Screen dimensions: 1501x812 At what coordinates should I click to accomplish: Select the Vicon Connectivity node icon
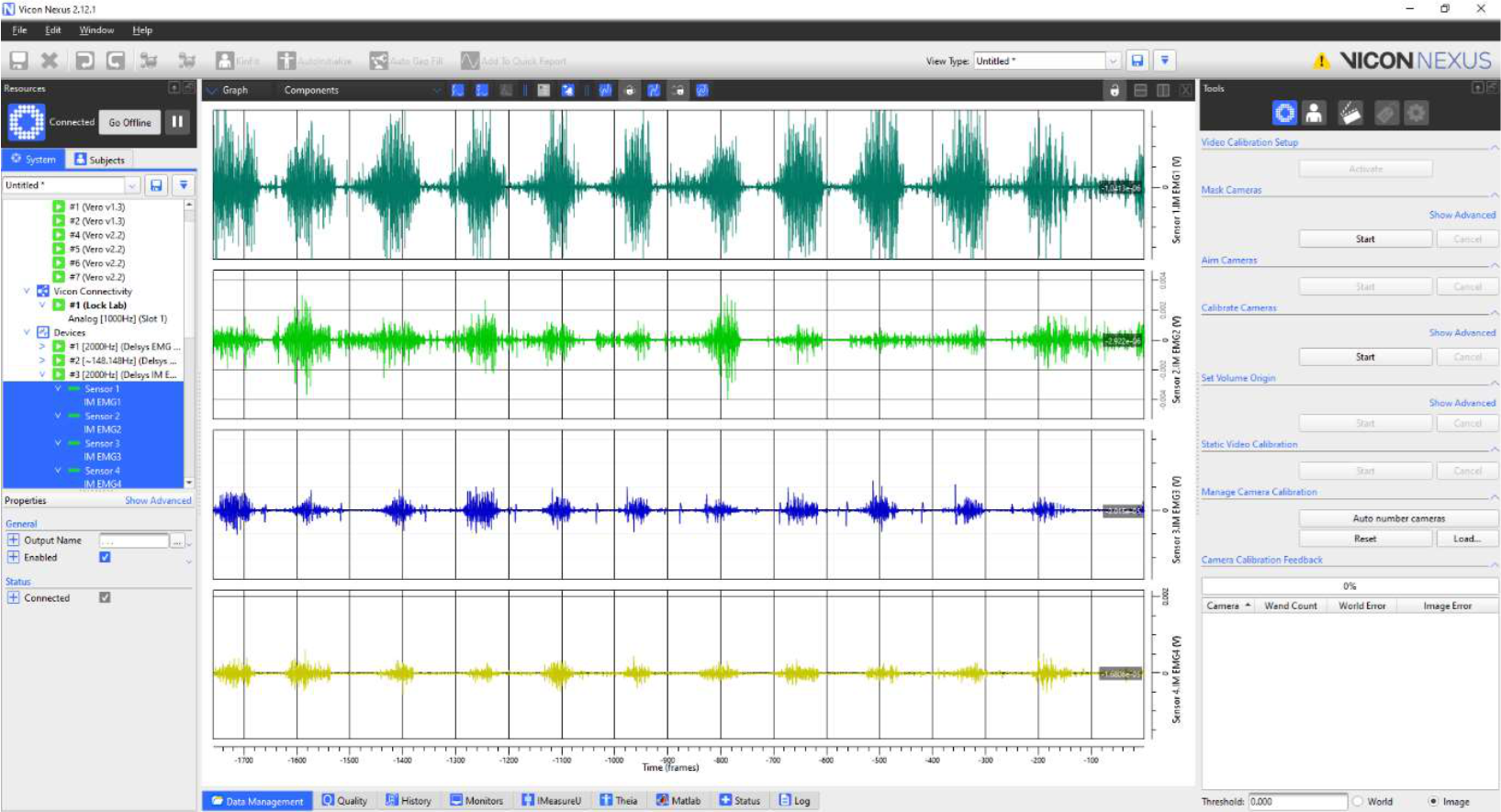(x=43, y=291)
